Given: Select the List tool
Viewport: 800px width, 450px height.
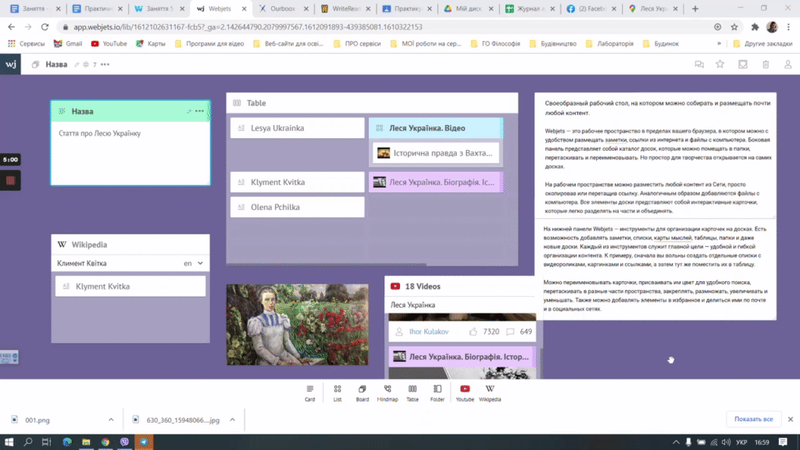Looking at the screenshot, I should (x=337, y=392).
